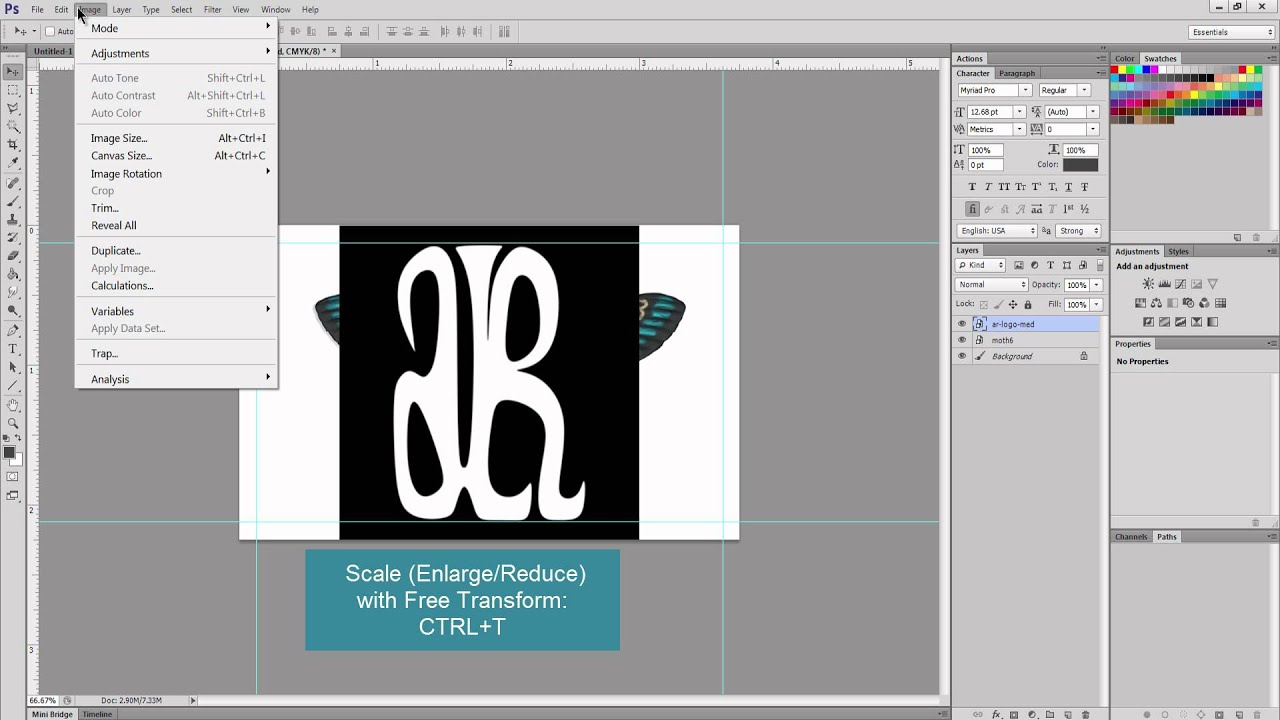Switch to the Paragraph tab
The height and width of the screenshot is (720, 1280).
pyautogui.click(x=1017, y=73)
